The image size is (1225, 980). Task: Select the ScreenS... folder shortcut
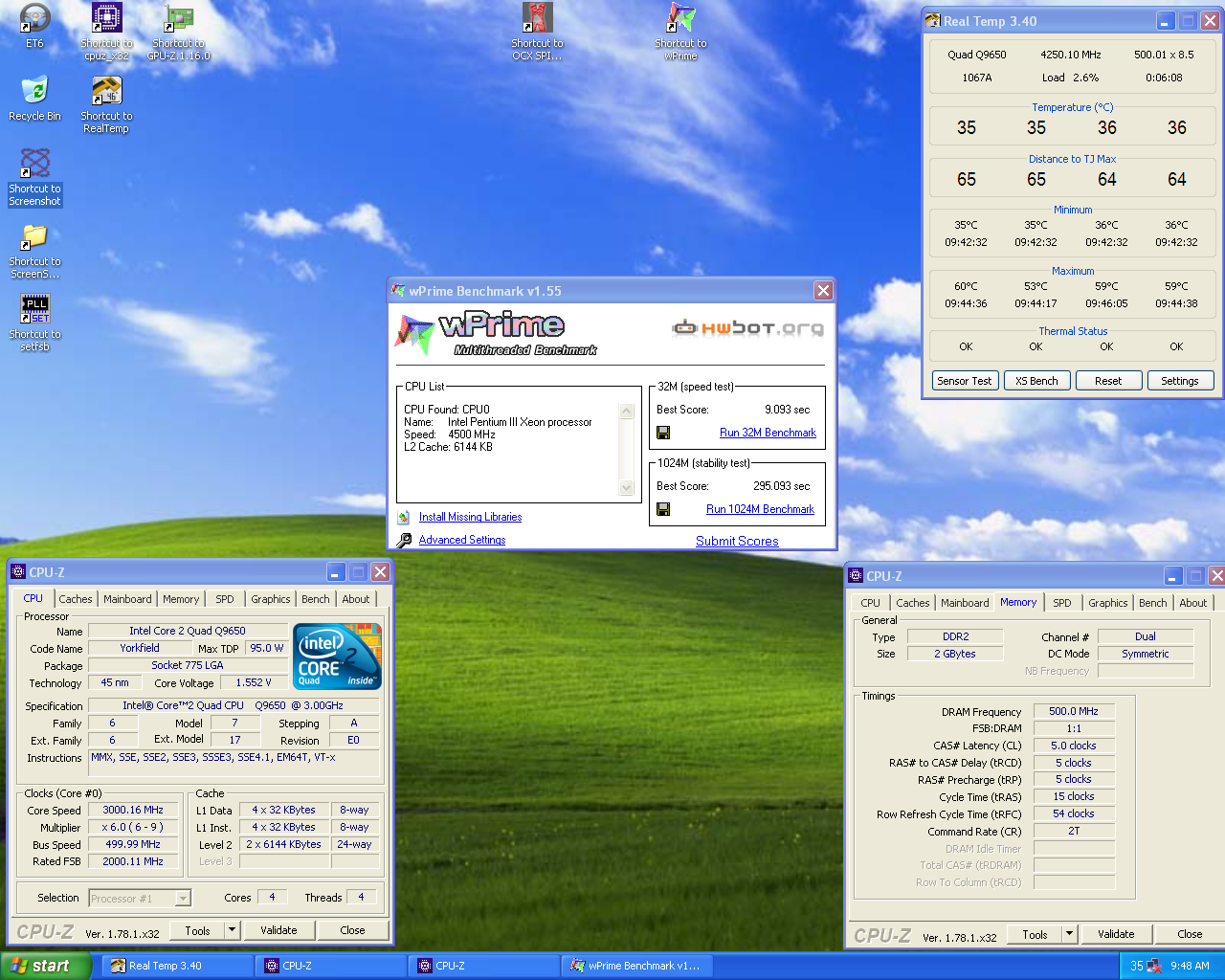(x=34, y=236)
